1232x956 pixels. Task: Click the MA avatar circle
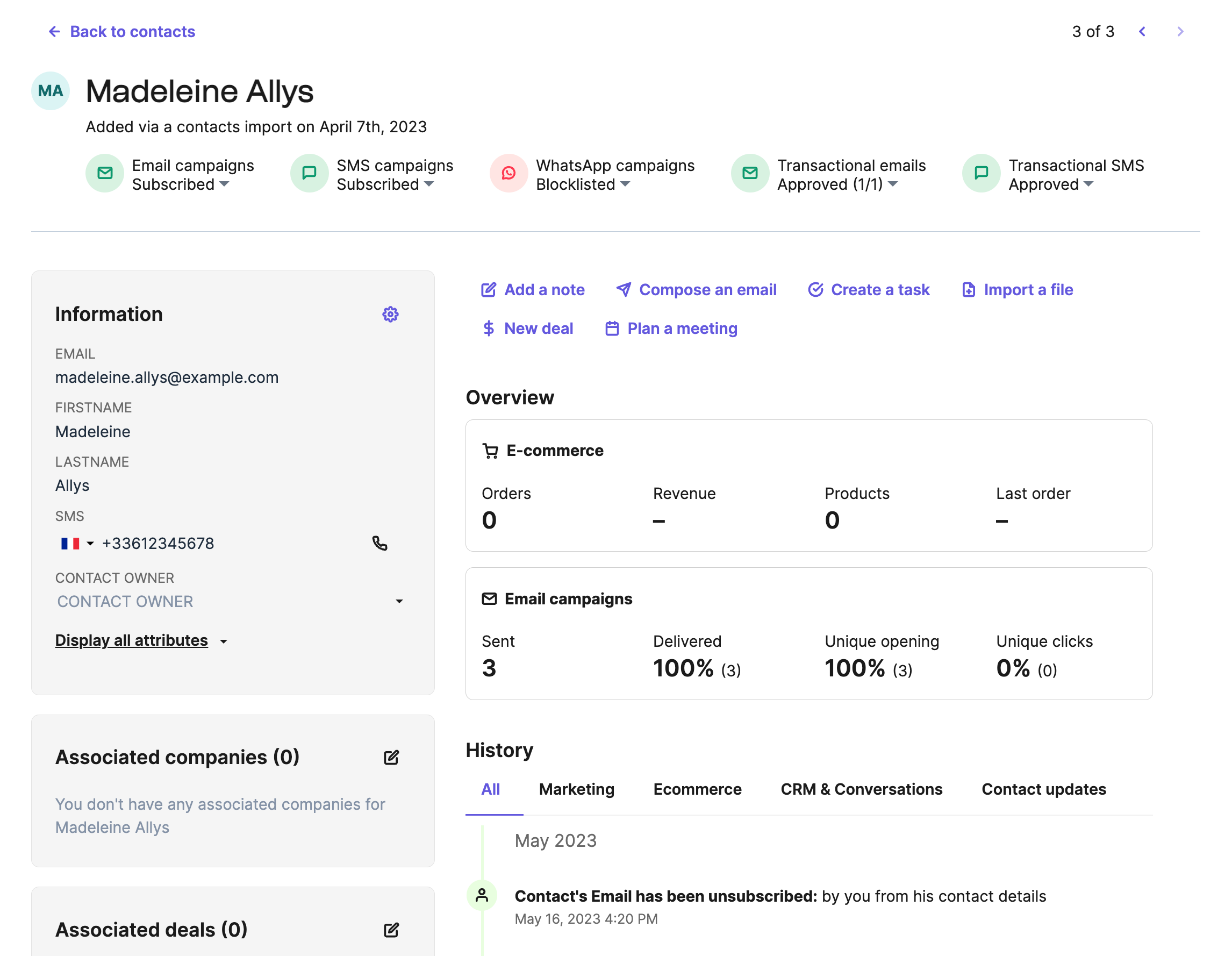pyautogui.click(x=51, y=91)
